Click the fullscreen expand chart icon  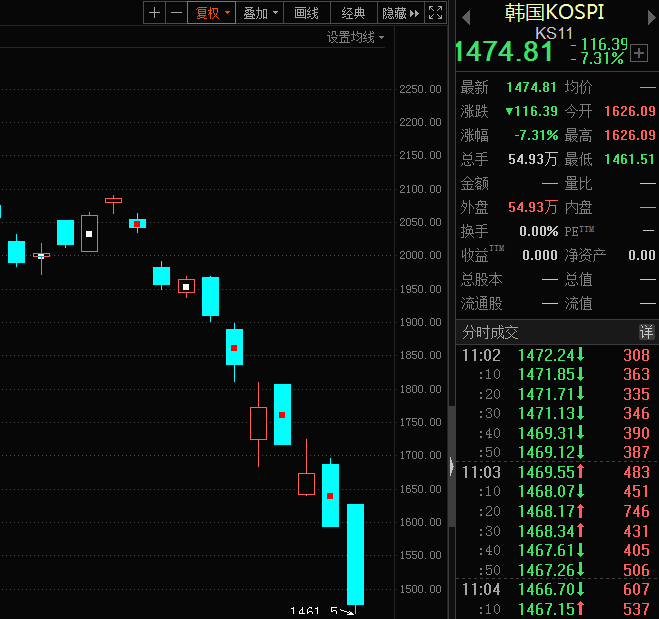[435, 13]
